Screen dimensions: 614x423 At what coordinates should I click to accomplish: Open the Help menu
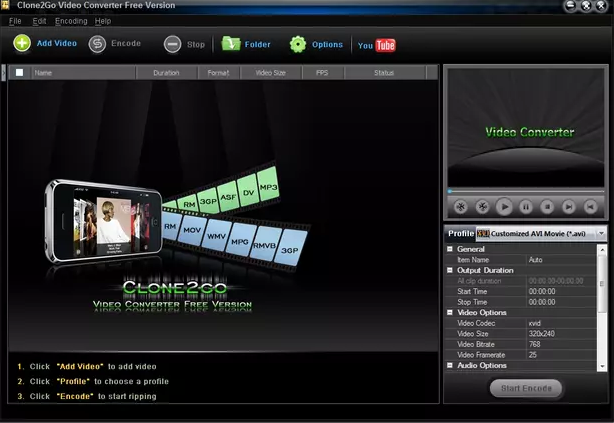coord(103,21)
